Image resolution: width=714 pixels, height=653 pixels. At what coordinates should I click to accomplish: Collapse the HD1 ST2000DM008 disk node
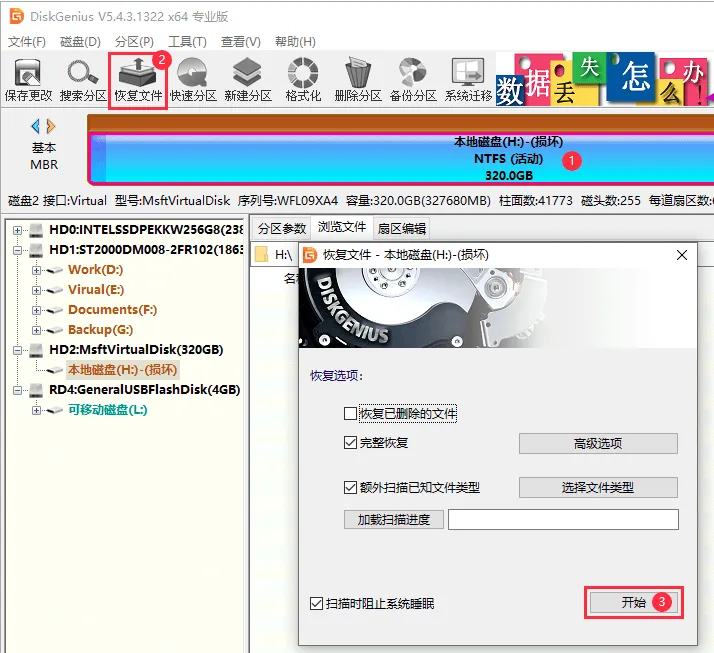pos(17,250)
